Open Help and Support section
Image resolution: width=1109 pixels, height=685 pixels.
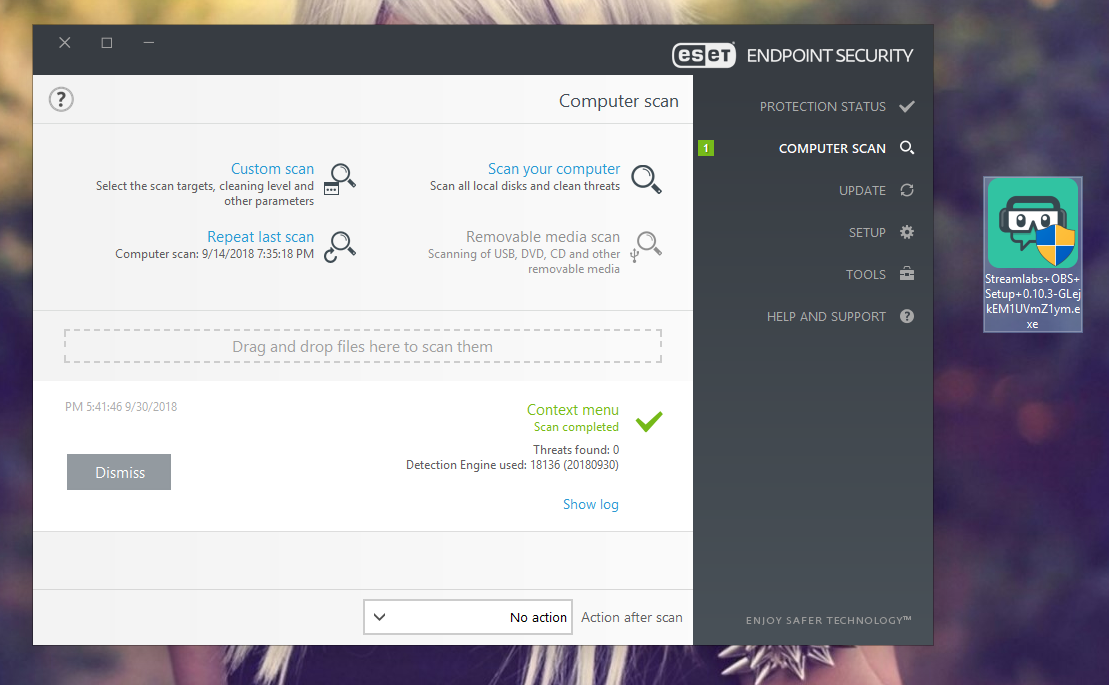(826, 317)
